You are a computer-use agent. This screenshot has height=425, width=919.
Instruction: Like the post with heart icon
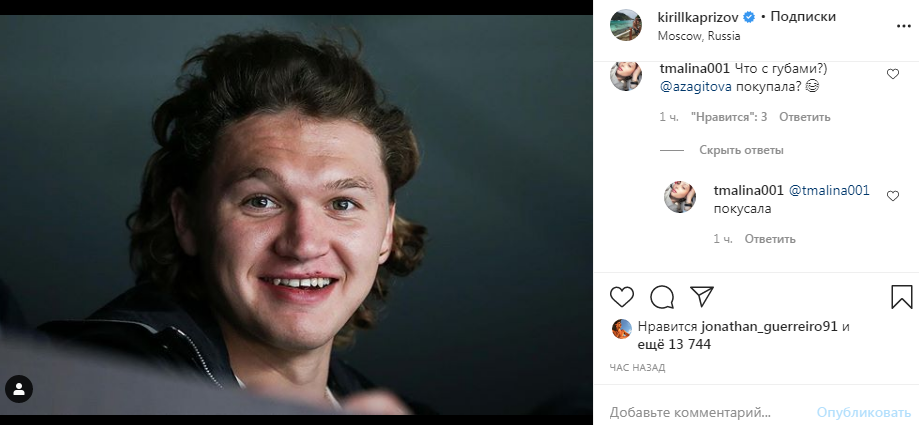pos(622,297)
